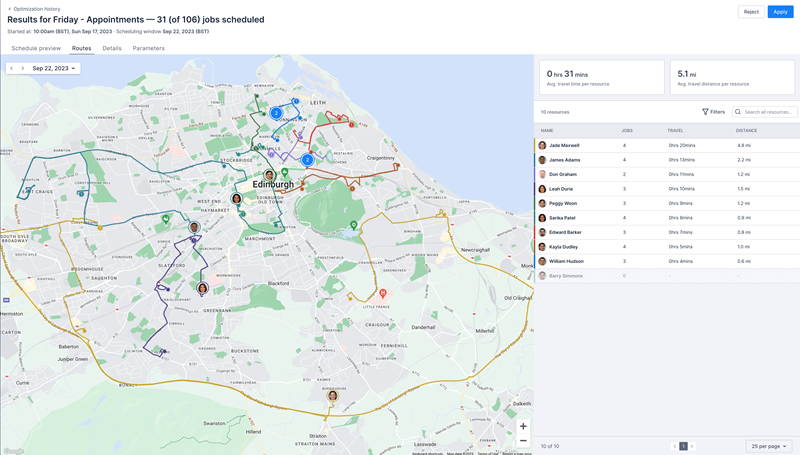Screen dimensions: 800x455
Task: Go back to Optimization history
Action: pyautogui.click(x=36, y=8)
